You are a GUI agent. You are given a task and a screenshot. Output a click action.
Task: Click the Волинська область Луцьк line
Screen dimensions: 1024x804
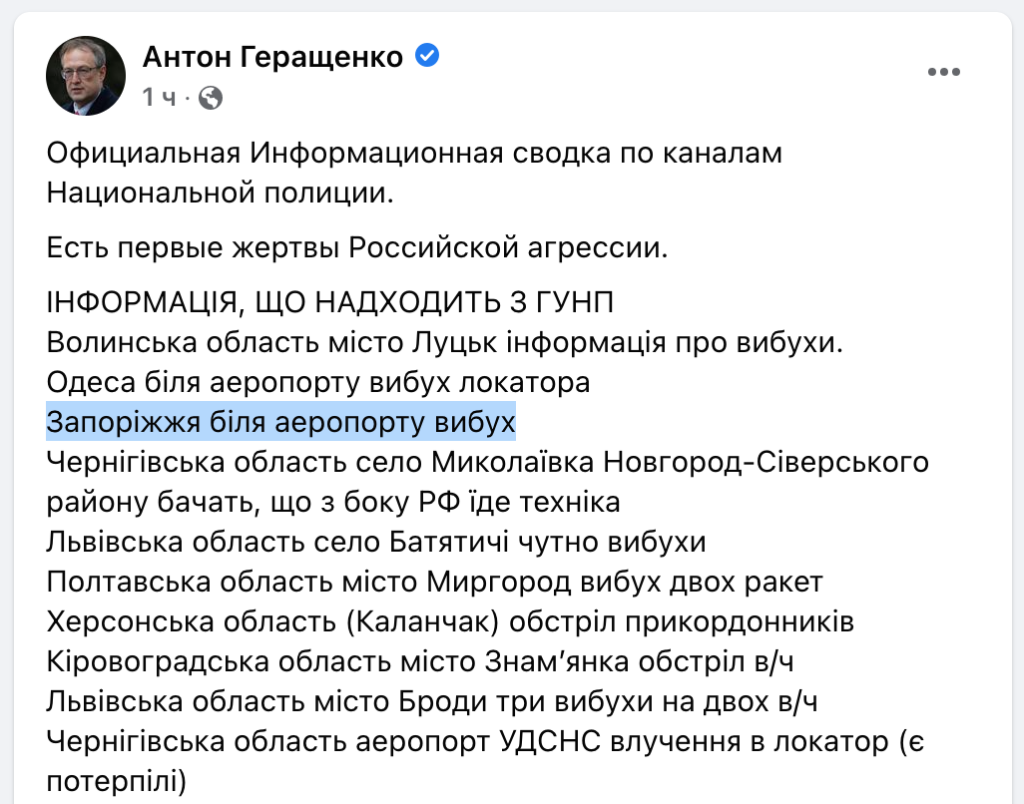446,343
